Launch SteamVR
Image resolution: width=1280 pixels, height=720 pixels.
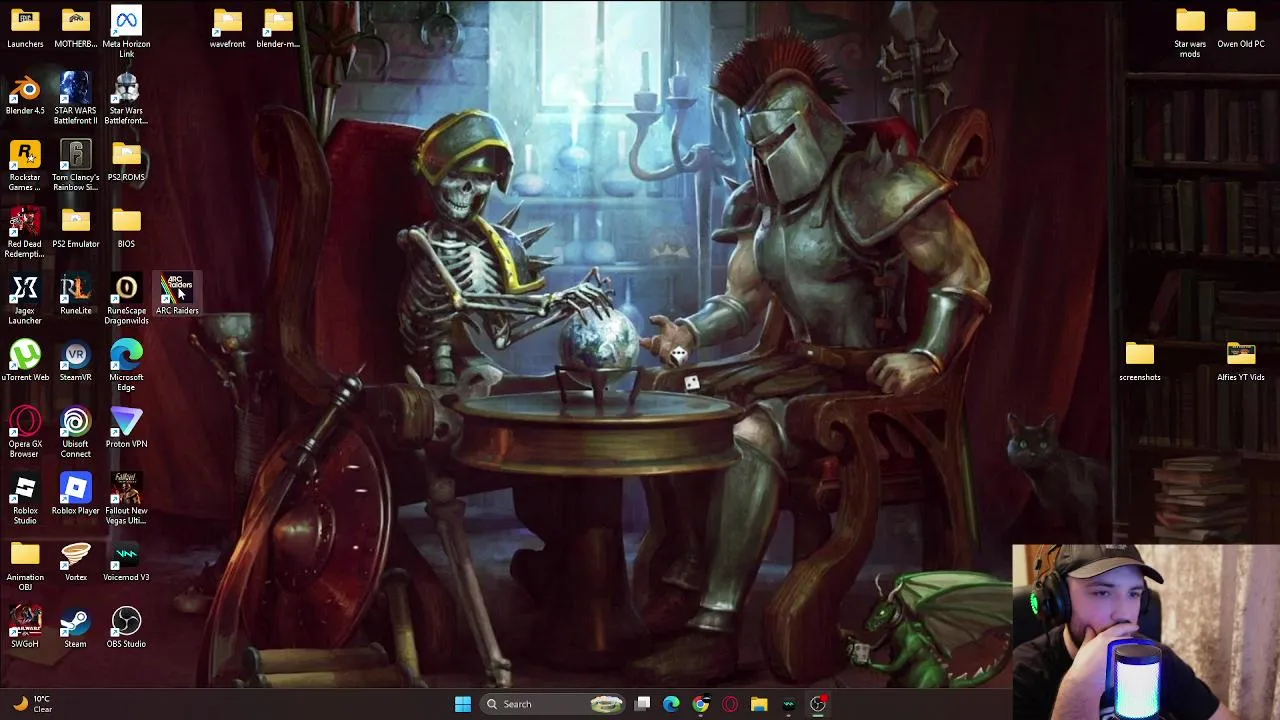[76, 362]
